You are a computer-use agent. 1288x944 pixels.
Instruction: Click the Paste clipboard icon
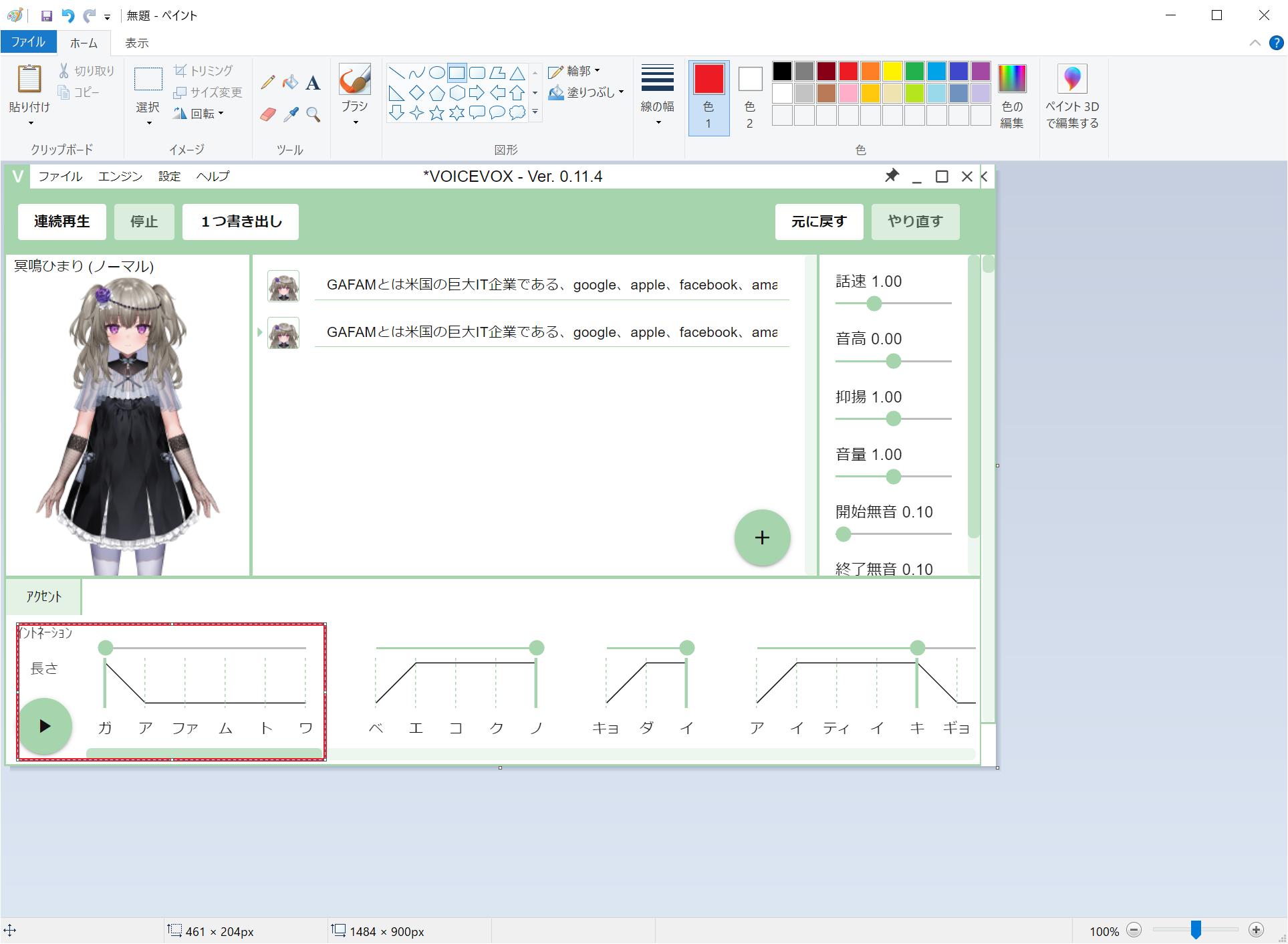click(x=29, y=79)
